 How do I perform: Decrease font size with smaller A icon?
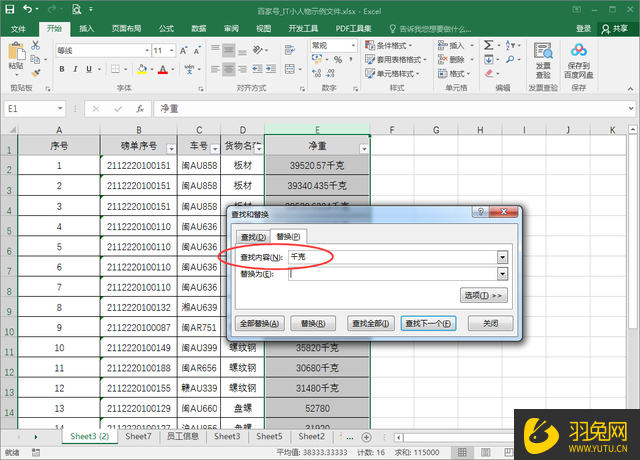coord(197,50)
